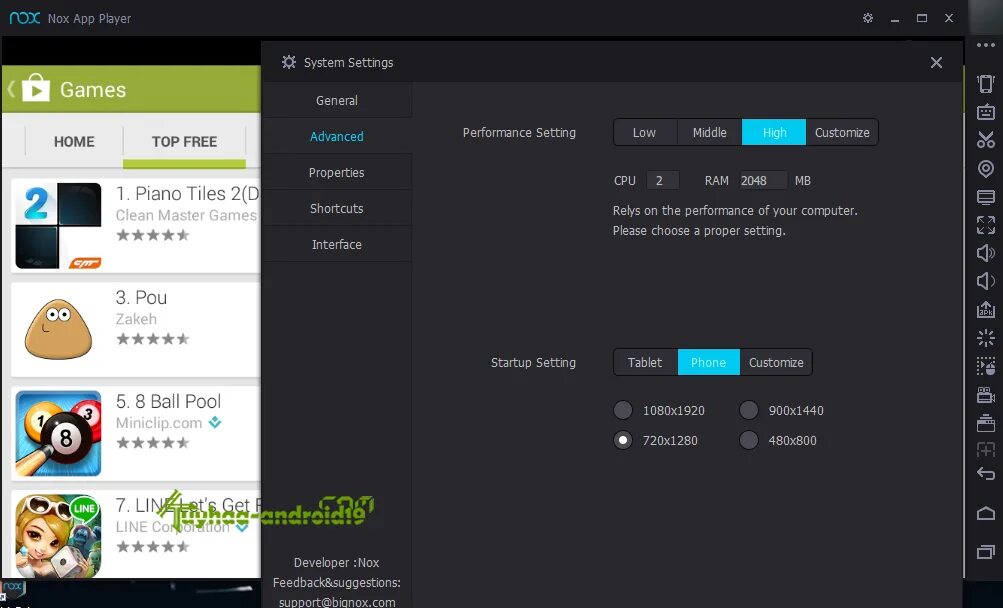
Task: Open the Properties settings tab
Action: click(x=336, y=172)
